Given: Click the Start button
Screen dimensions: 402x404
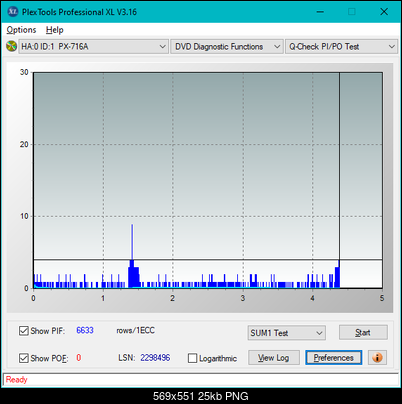Looking at the screenshot, I should click(x=363, y=332).
